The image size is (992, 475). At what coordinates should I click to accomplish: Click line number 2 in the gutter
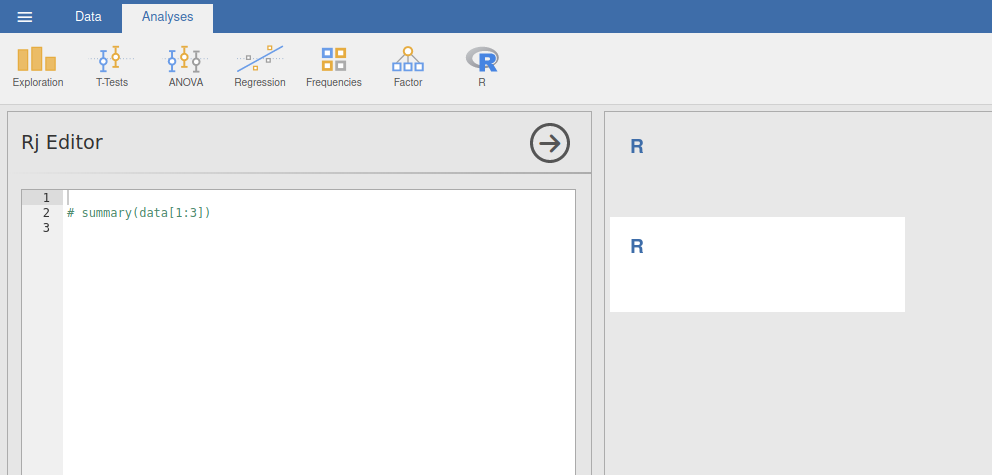46,213
